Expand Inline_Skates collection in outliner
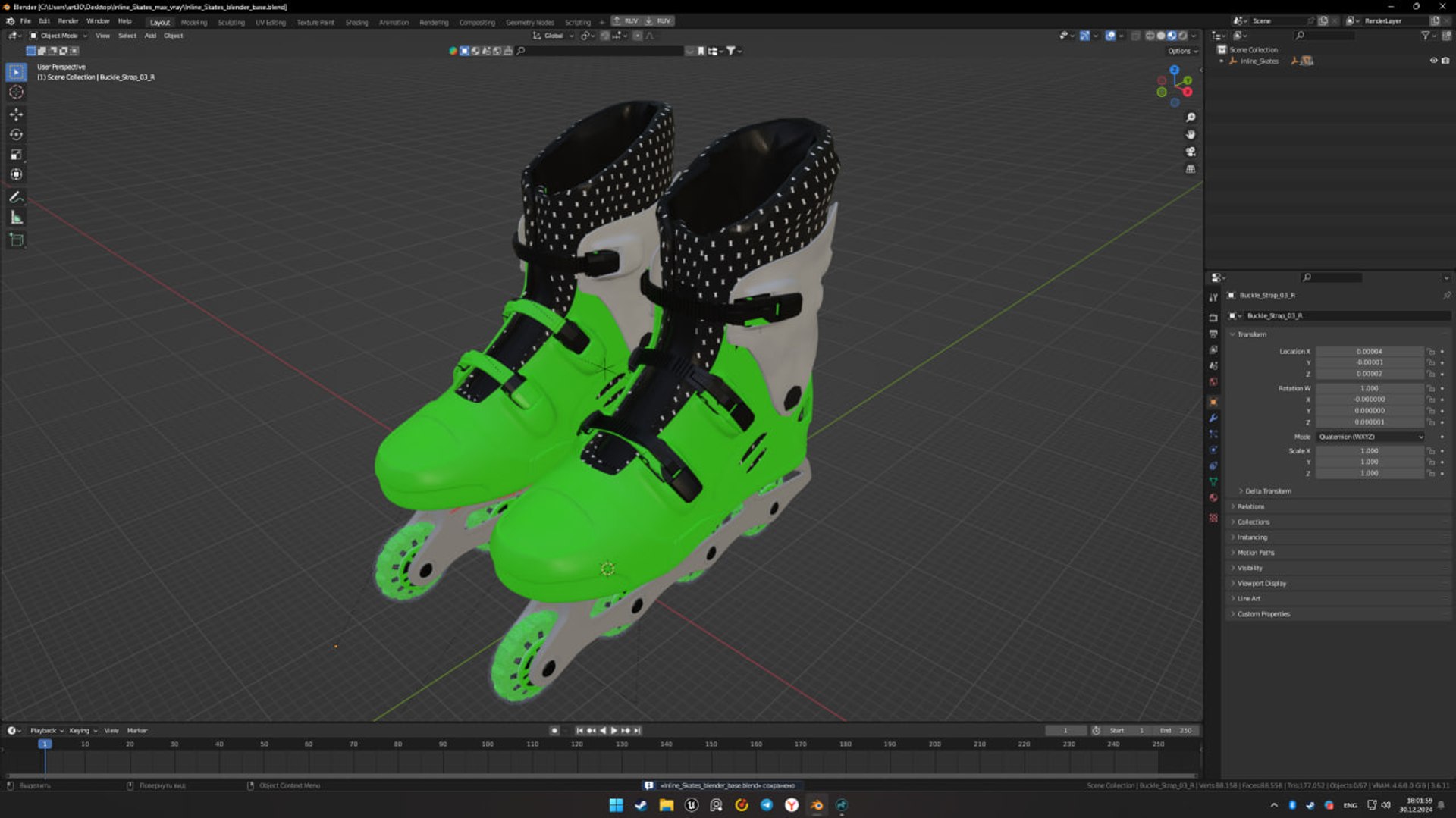The height and width of the screenshot is (818, 1456). click(1221, 61)
